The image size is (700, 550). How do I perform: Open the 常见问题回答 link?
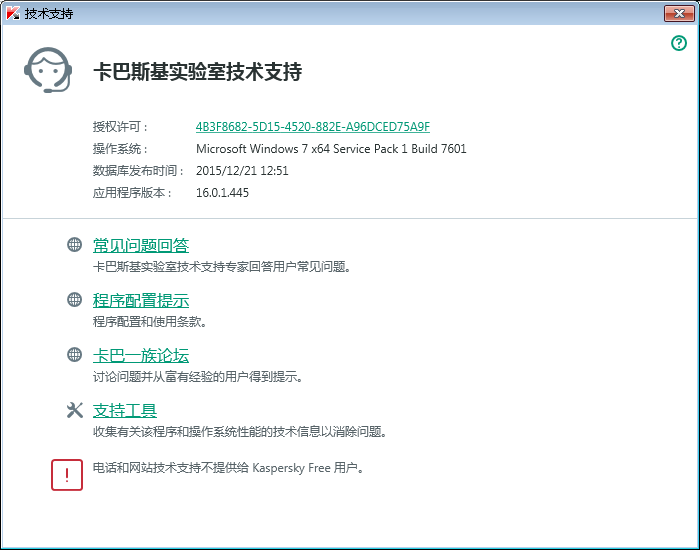(141, 246)
